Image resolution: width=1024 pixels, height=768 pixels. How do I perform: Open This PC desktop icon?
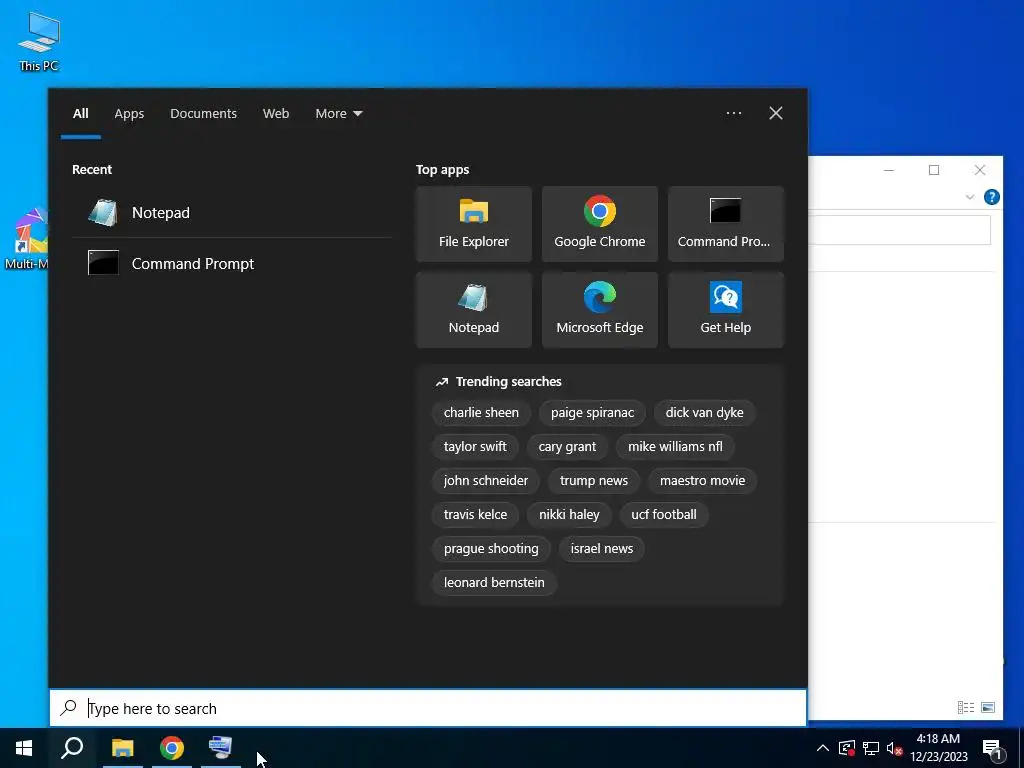click(x=39, y=42)
